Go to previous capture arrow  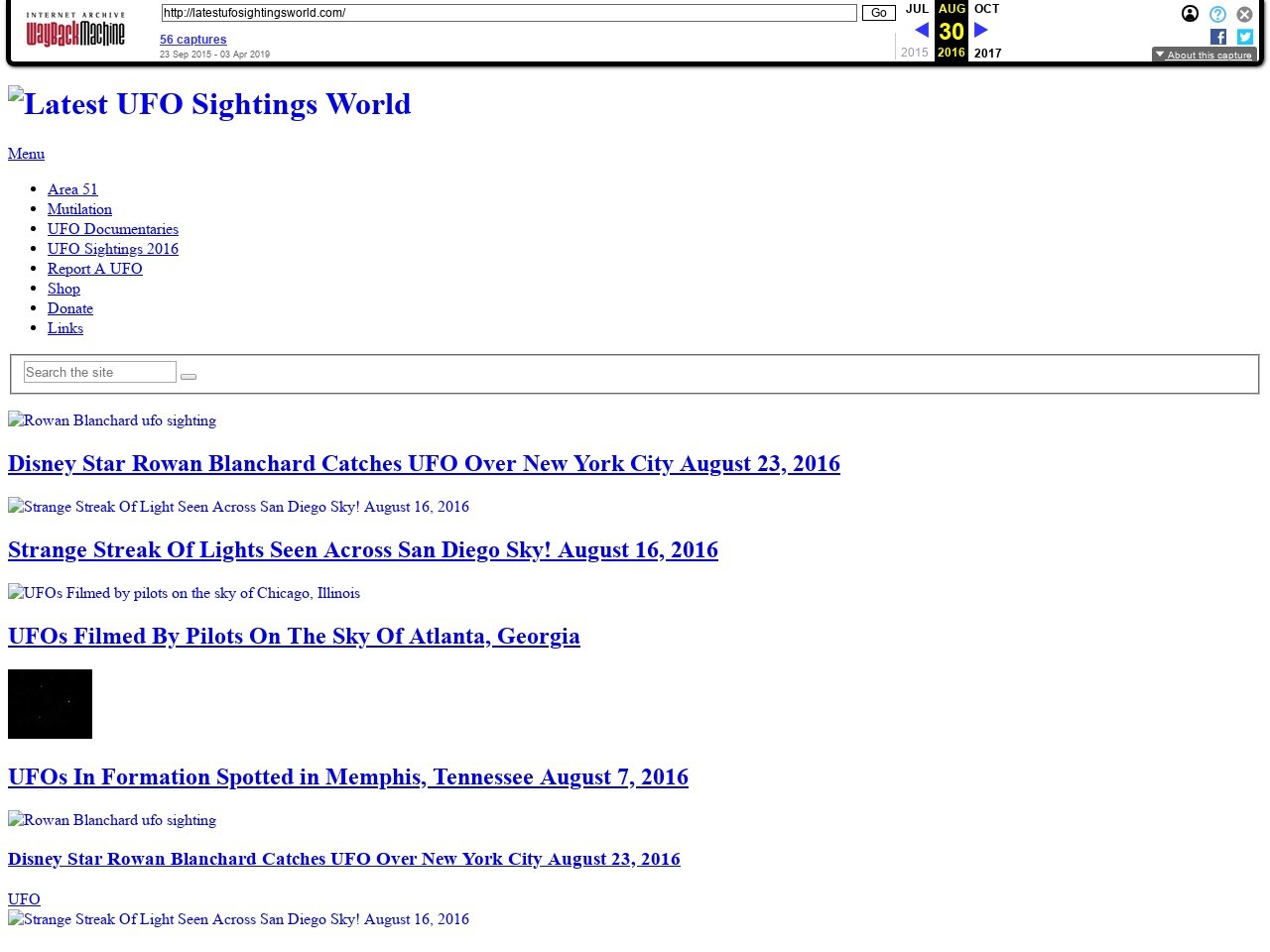click(x=921, y=30)
